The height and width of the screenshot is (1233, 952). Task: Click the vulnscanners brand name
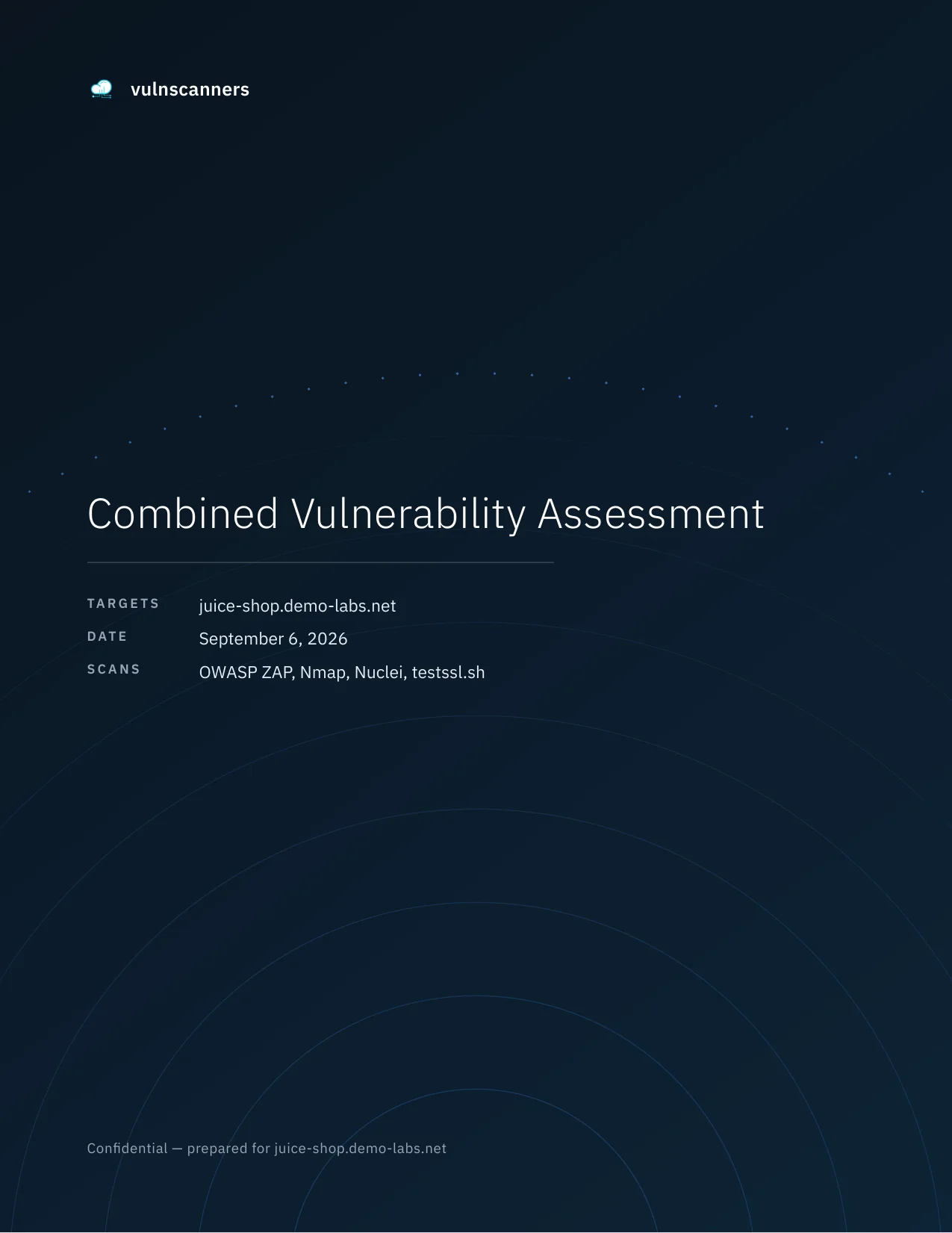190,90
